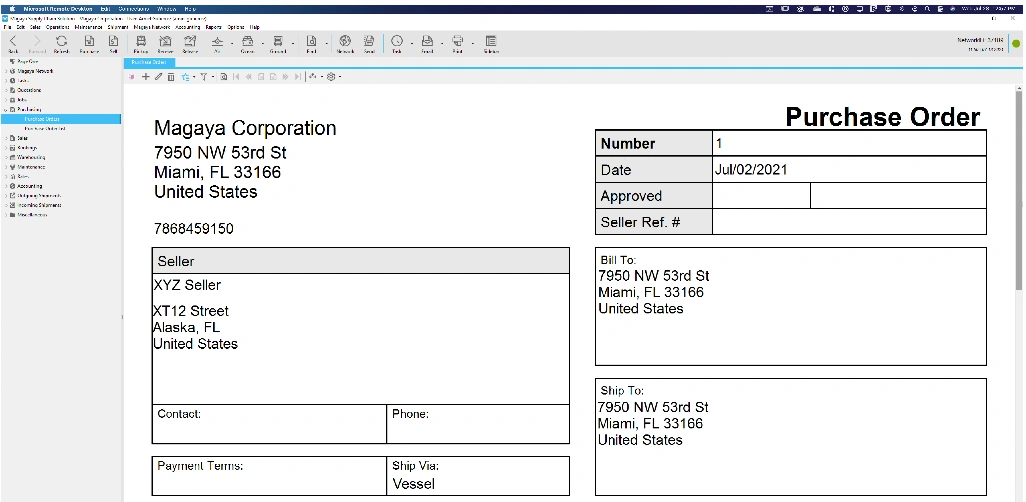Open the Reports menu

213,27
